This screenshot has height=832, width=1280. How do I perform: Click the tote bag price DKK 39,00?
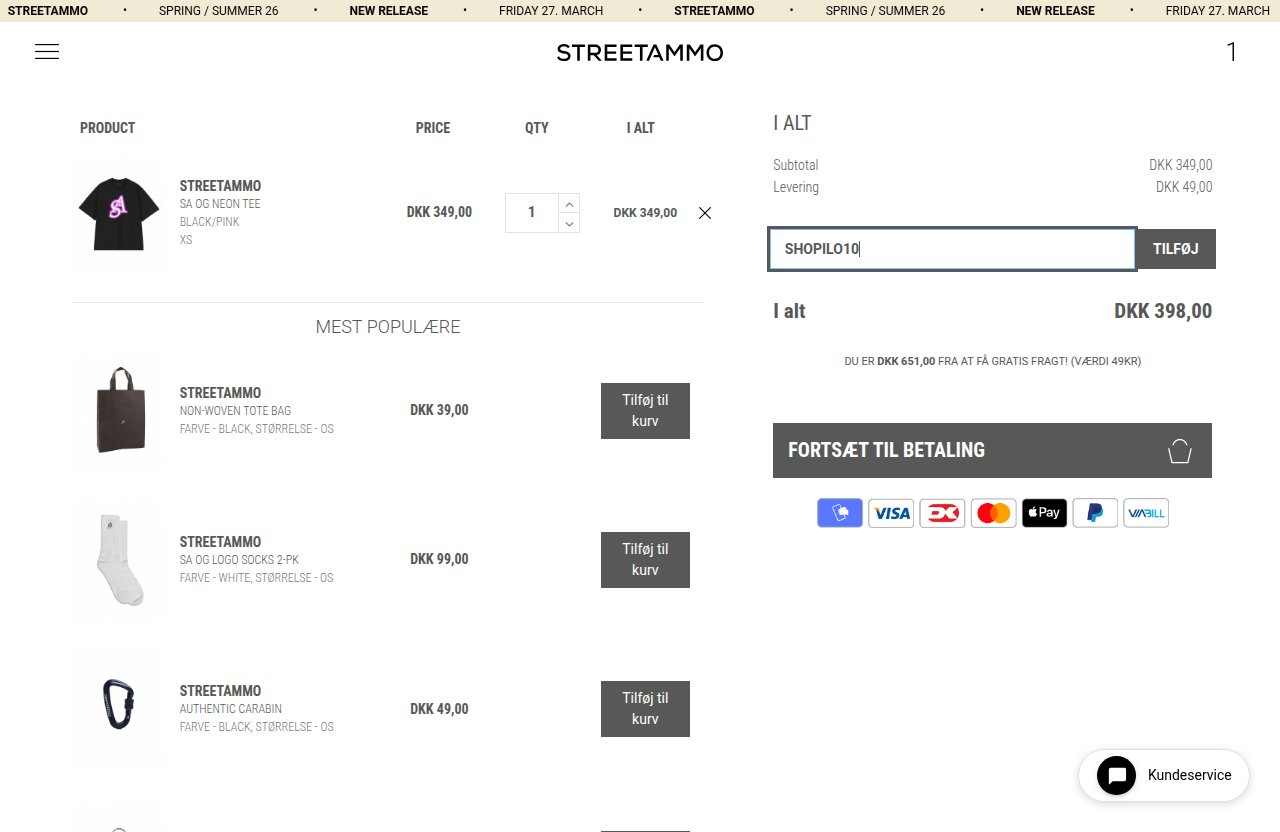(x=439, y=410)
